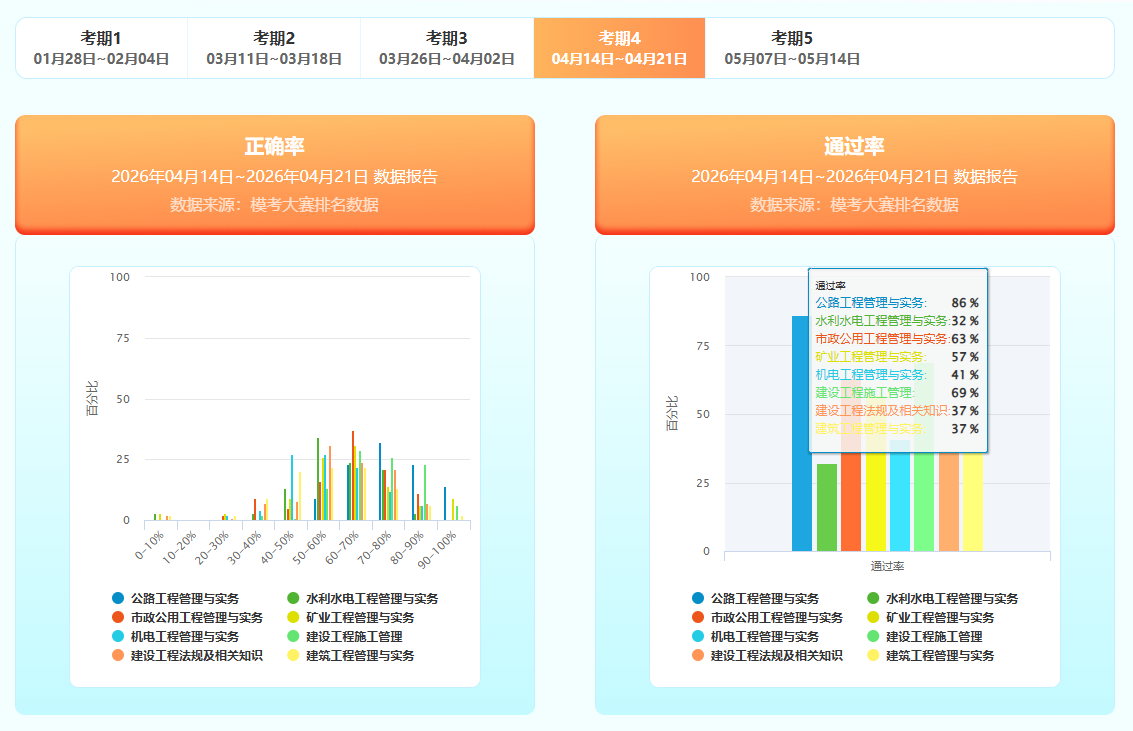1133x731 pixels.
Task: Click the 正确率 report header banner
Action: [x=275, y=175]
